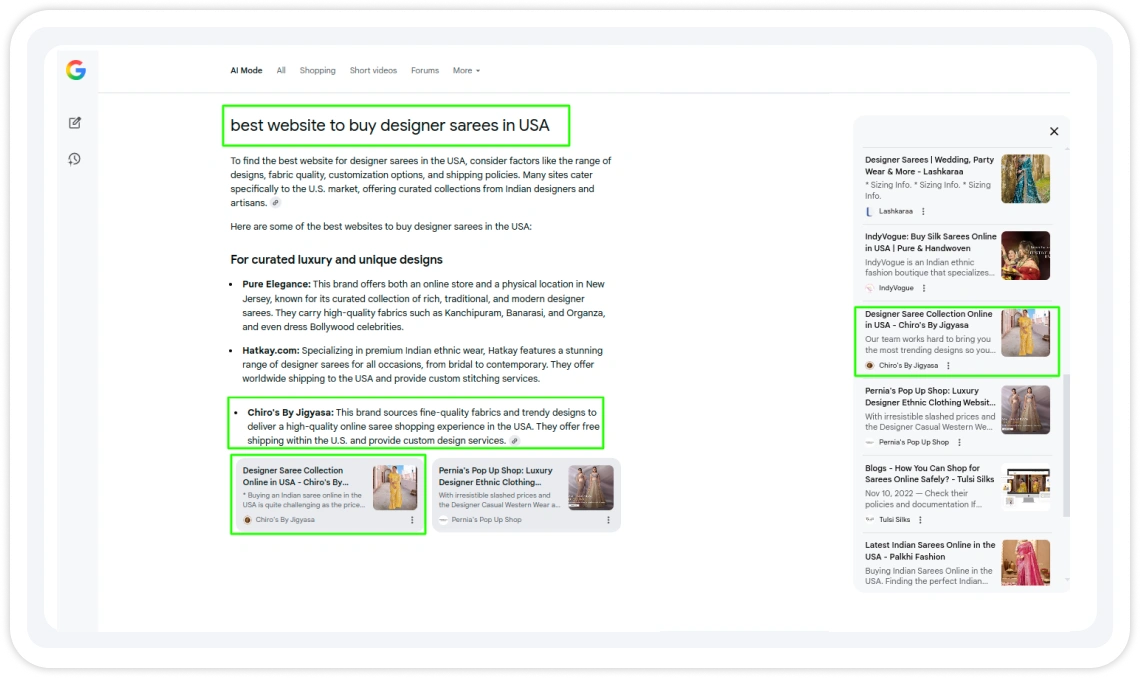Open Designer Saree Collection Chiro's link in side panel
The height and width of the screenshot is (678, 1140).
[928, 320]
